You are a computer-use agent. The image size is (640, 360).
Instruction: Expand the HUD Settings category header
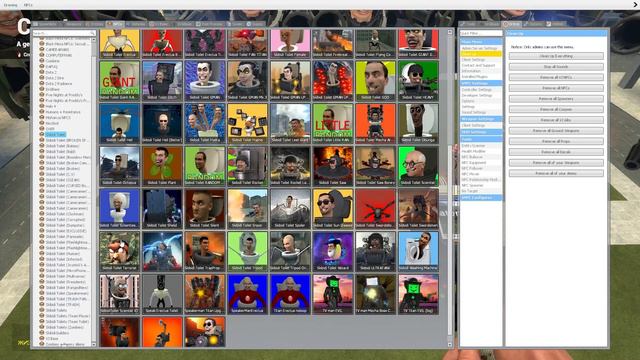[481, 132]
